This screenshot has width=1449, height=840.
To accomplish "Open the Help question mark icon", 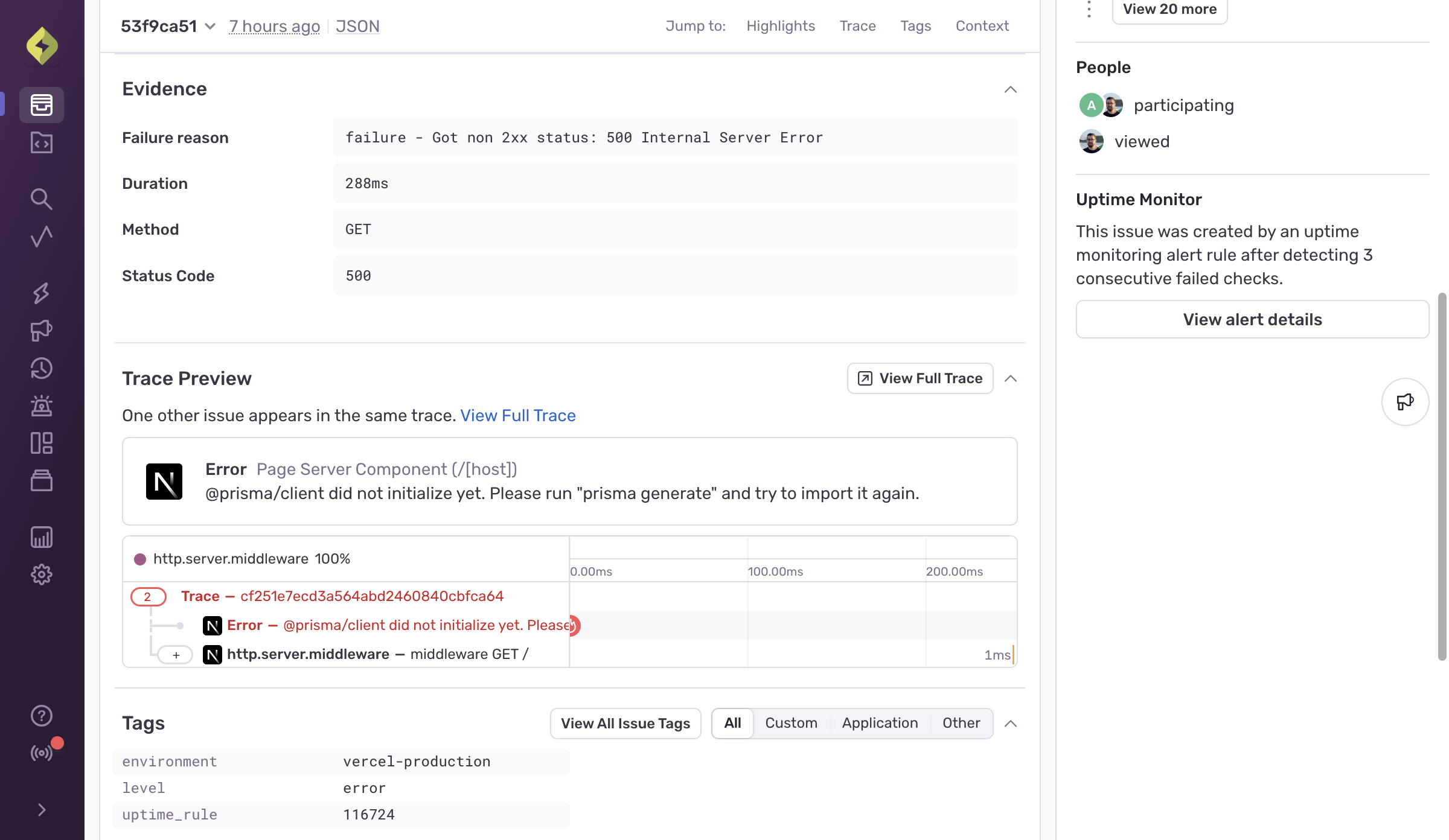I will click(42, 716).
